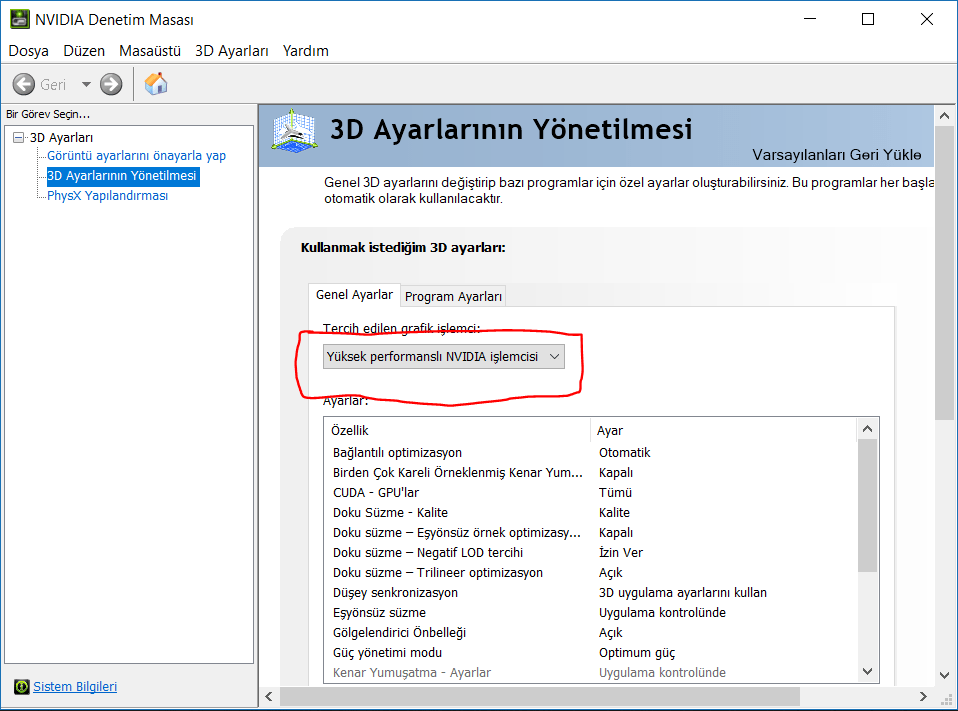Click the settings list scrollbar thumb
The image size is (958, 711).
[x=868, y=506]
